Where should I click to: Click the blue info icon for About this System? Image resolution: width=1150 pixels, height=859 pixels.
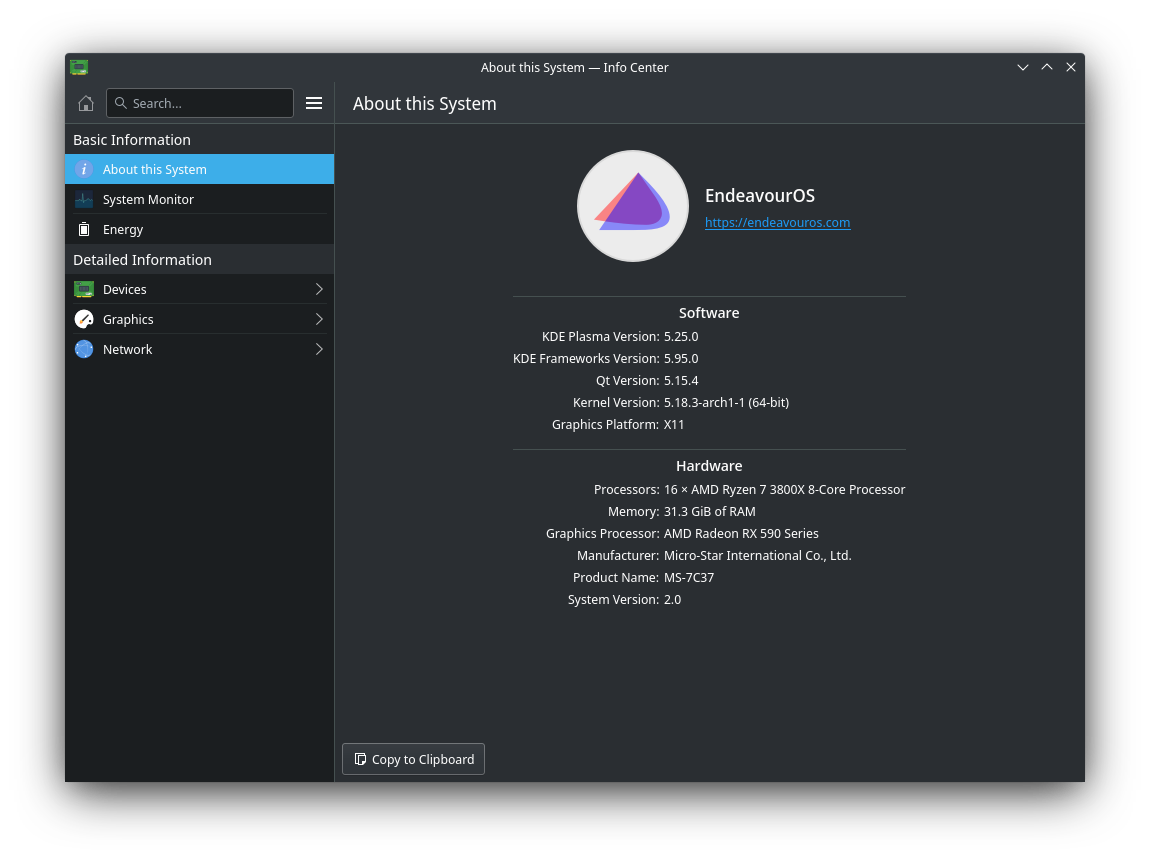(x=84, y=169)
